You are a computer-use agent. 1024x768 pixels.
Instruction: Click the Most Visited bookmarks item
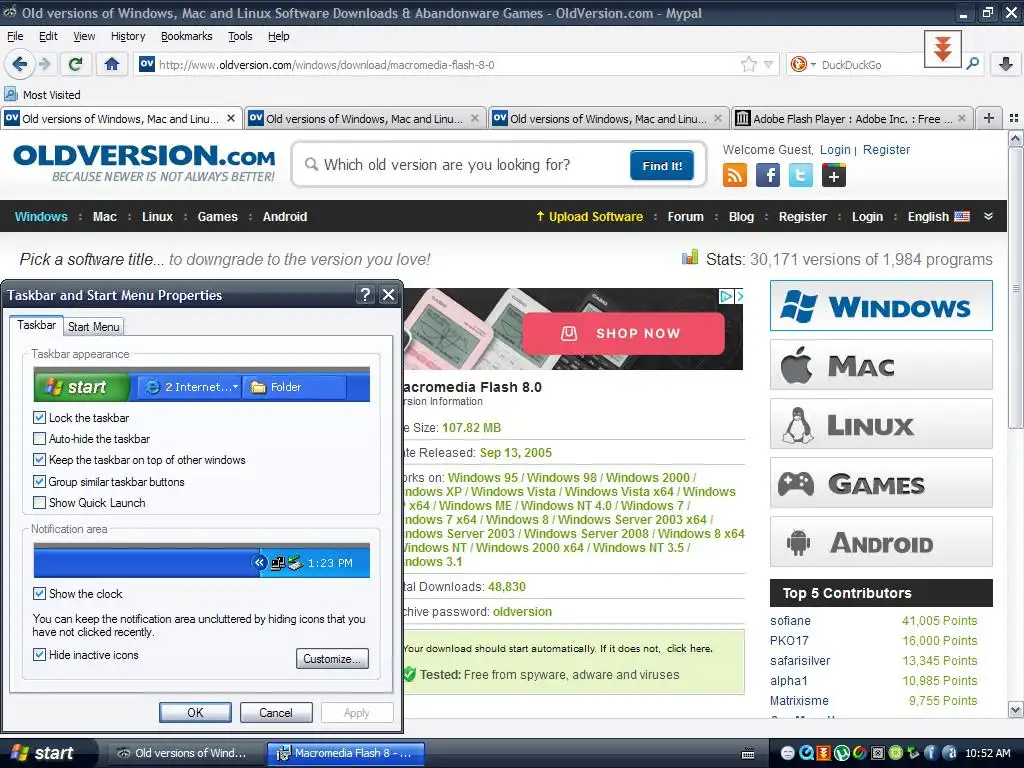(x=42, y=95)
